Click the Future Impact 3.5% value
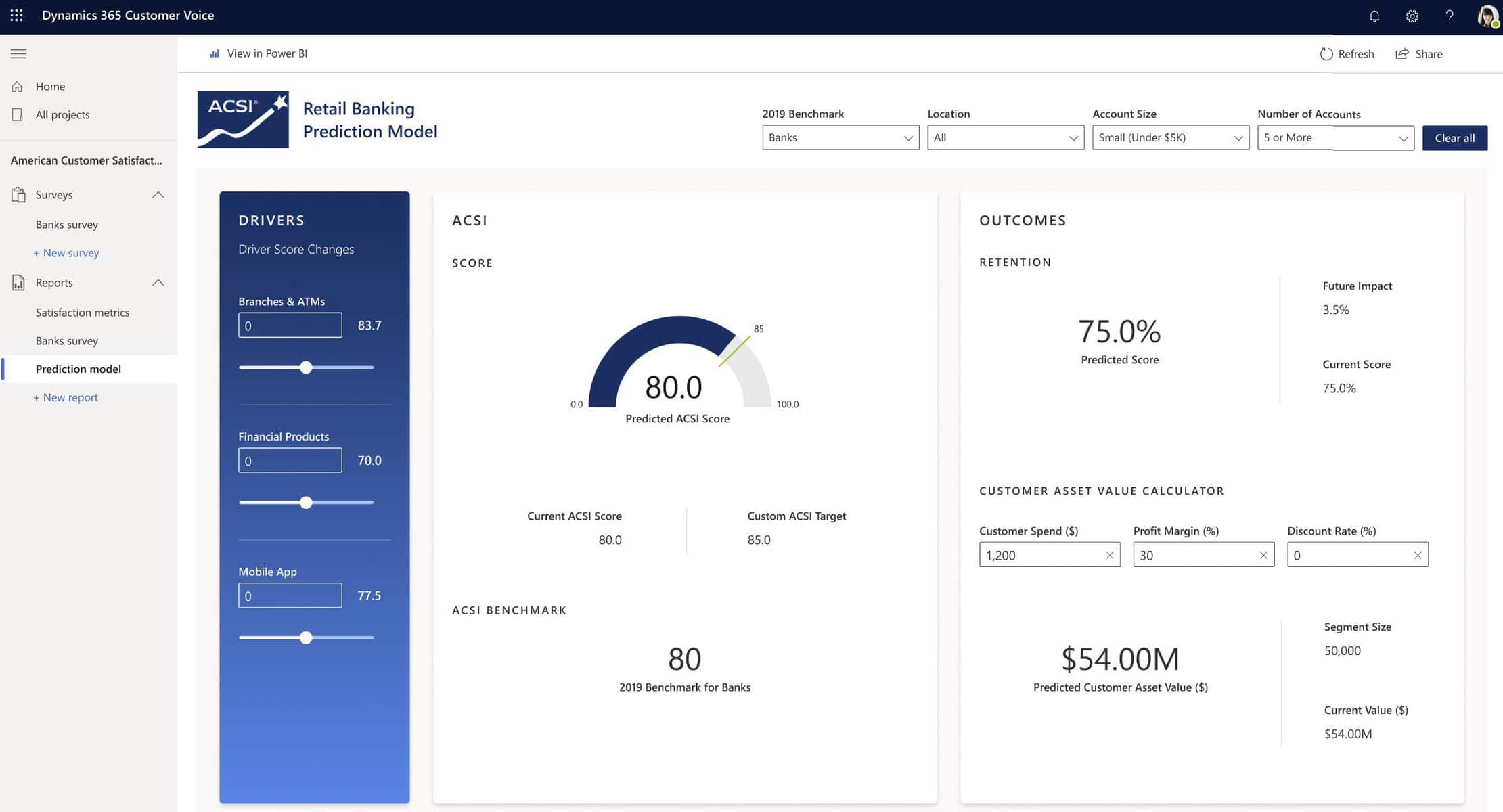This screenshot has height=812, width=1503. point(1336,310)
